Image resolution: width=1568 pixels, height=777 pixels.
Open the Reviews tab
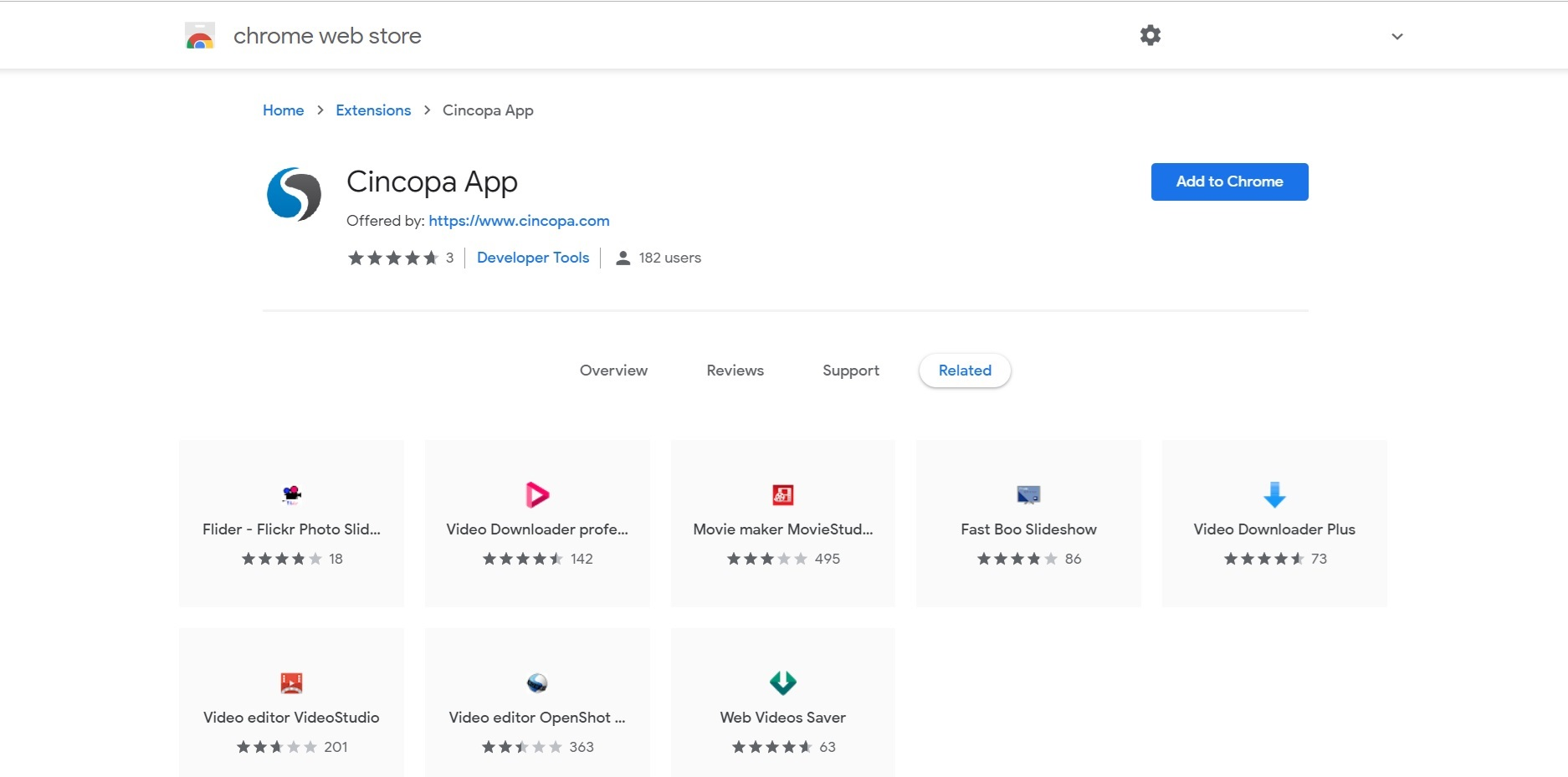[x=735, y=371]
